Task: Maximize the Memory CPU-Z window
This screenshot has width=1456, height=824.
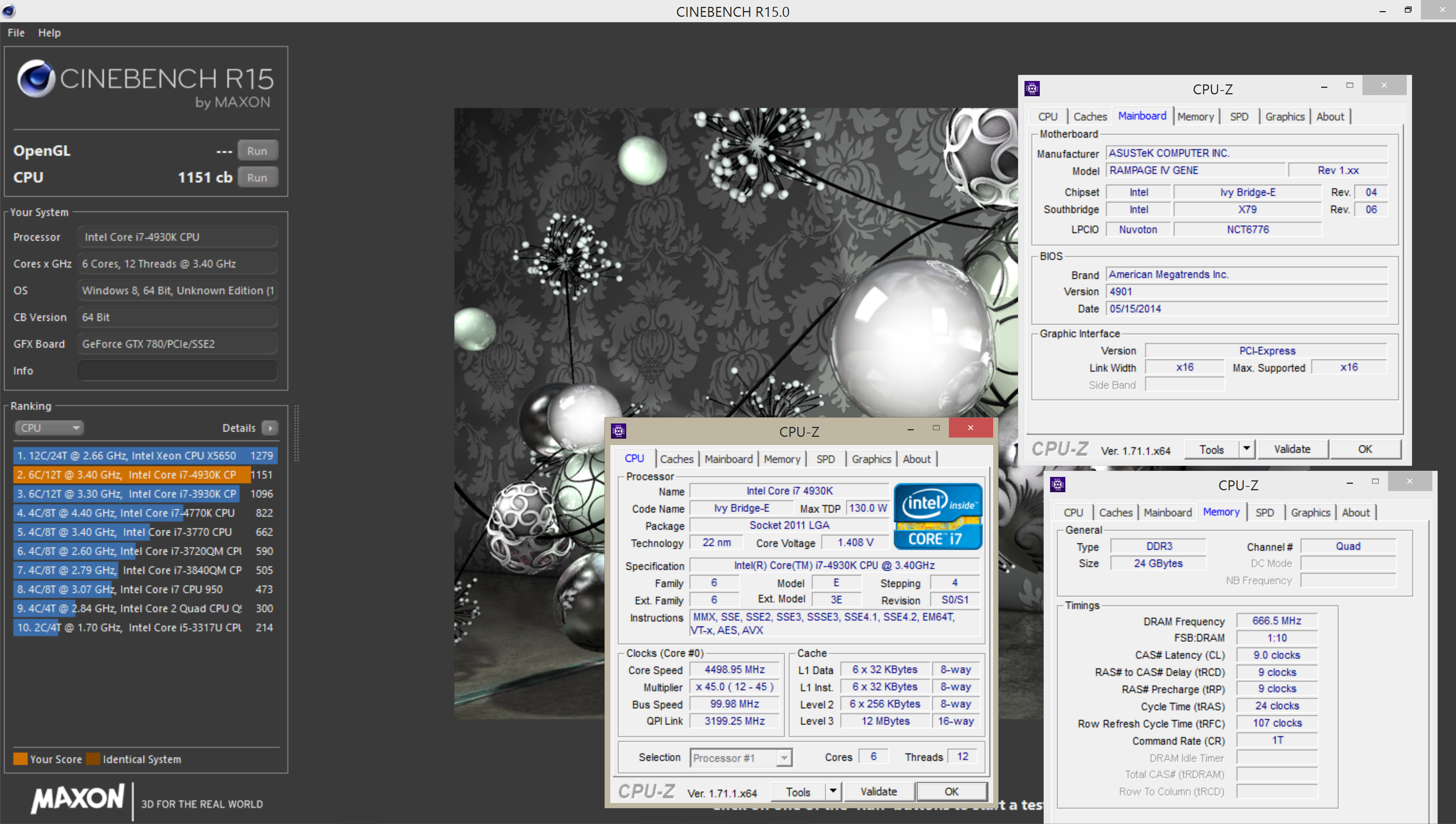Action: [1375, 481]
